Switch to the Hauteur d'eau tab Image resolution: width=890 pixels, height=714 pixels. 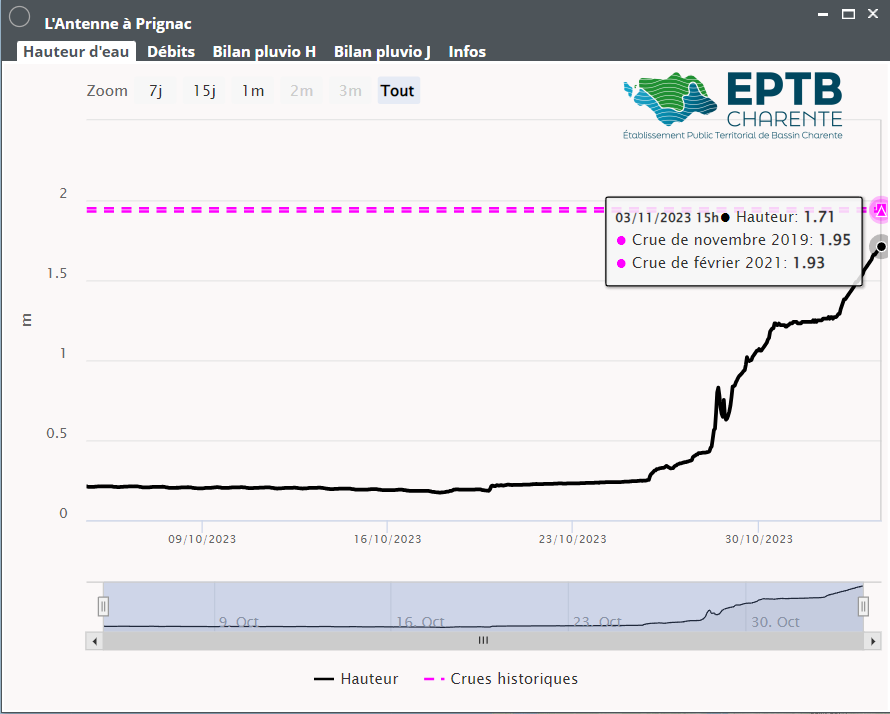pyautogui.click(x=76, y=52)
